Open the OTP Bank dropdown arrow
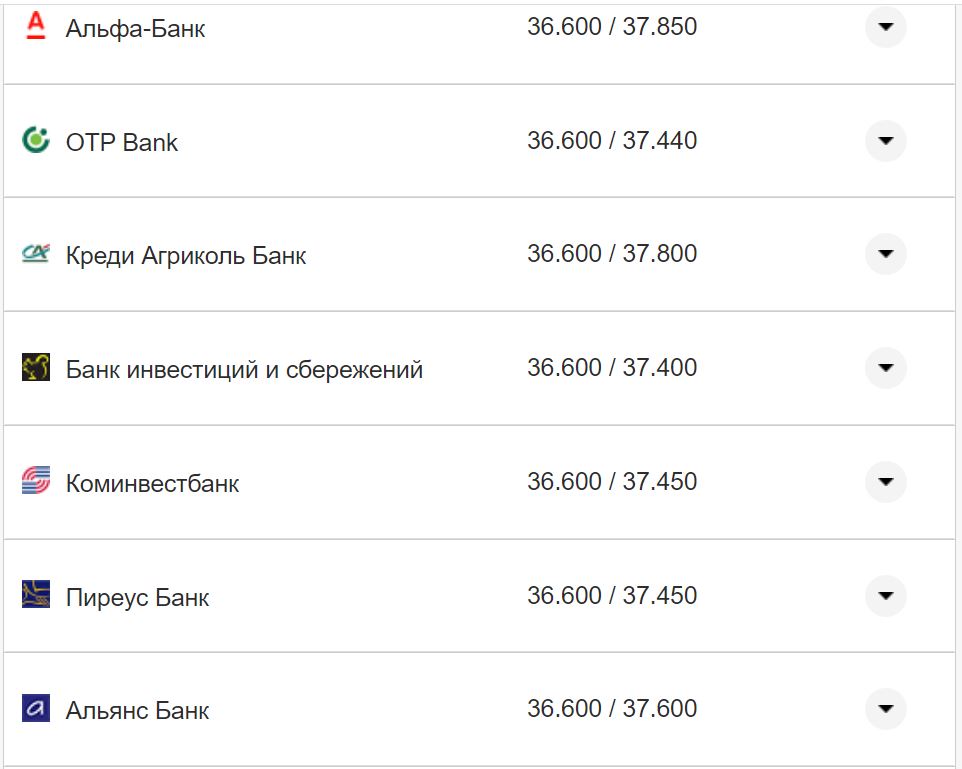 885,141
